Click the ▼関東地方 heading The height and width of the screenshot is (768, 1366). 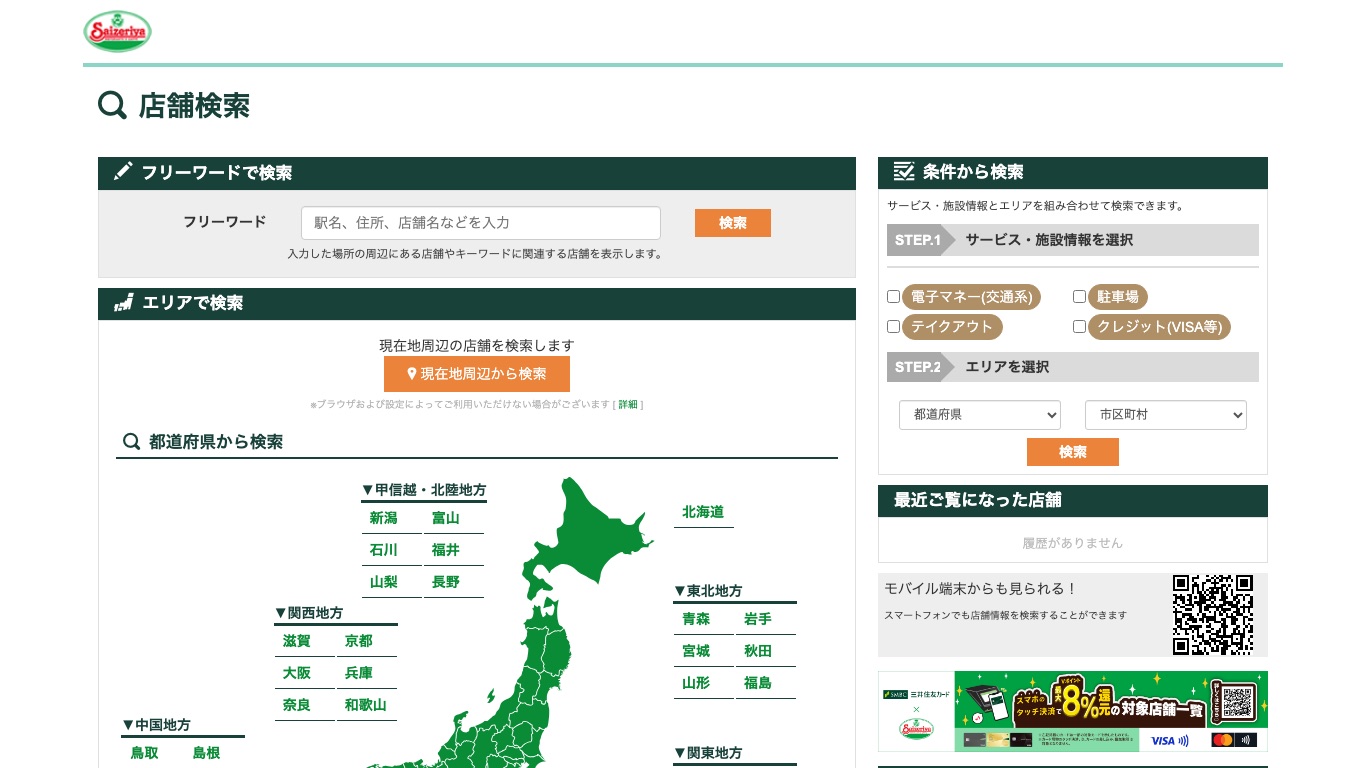click(x=708, y=753)
